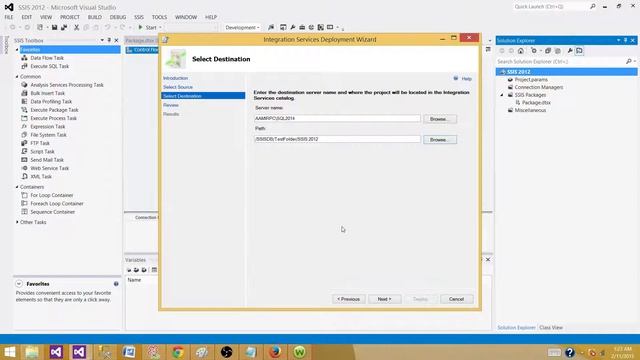Click the toolbox info icon beside Favorites description
Viewport: 640px width, 360px height.
click(x=116, y=284)
